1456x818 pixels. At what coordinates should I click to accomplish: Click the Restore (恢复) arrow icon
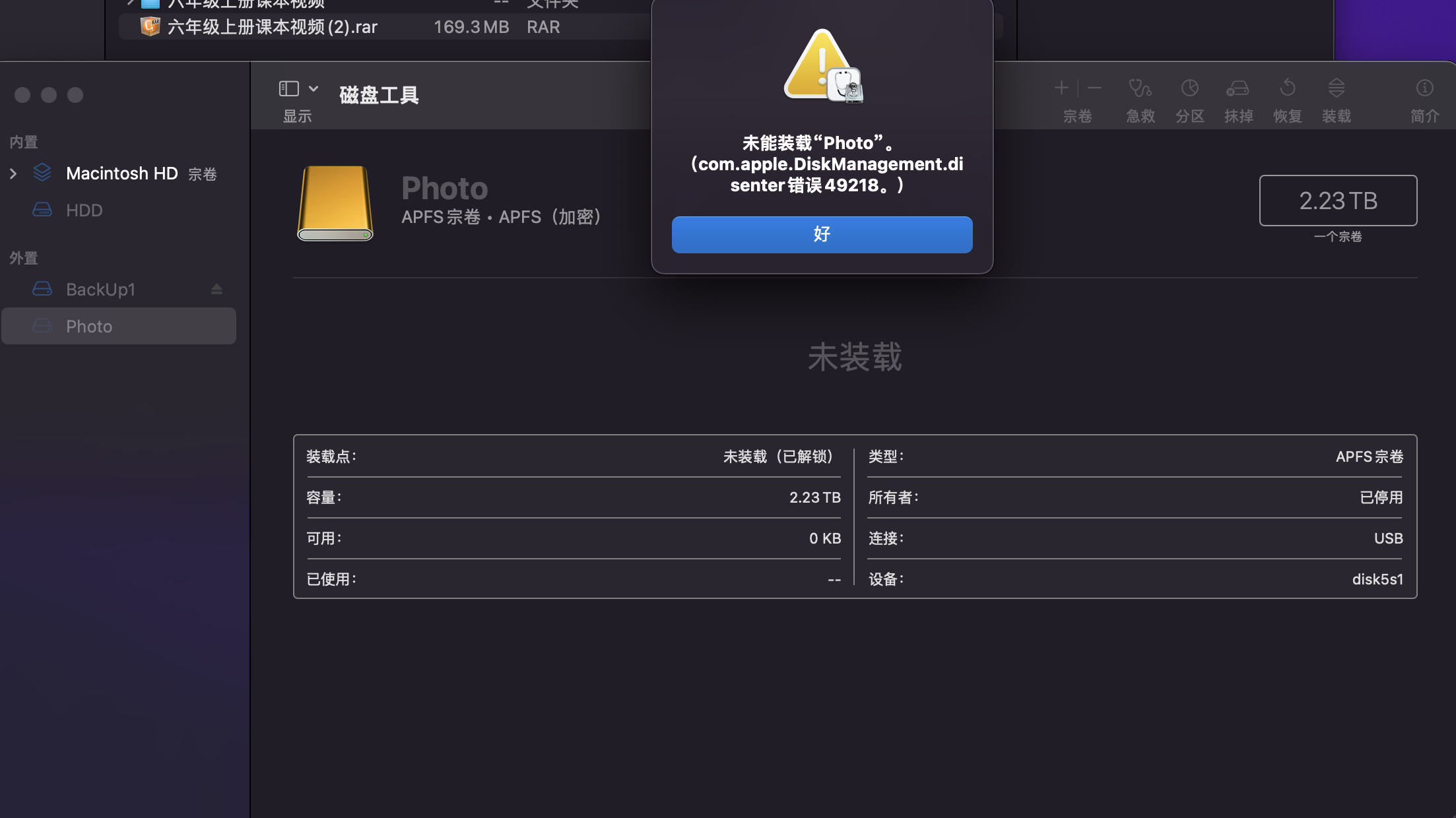pos(1287,88)
